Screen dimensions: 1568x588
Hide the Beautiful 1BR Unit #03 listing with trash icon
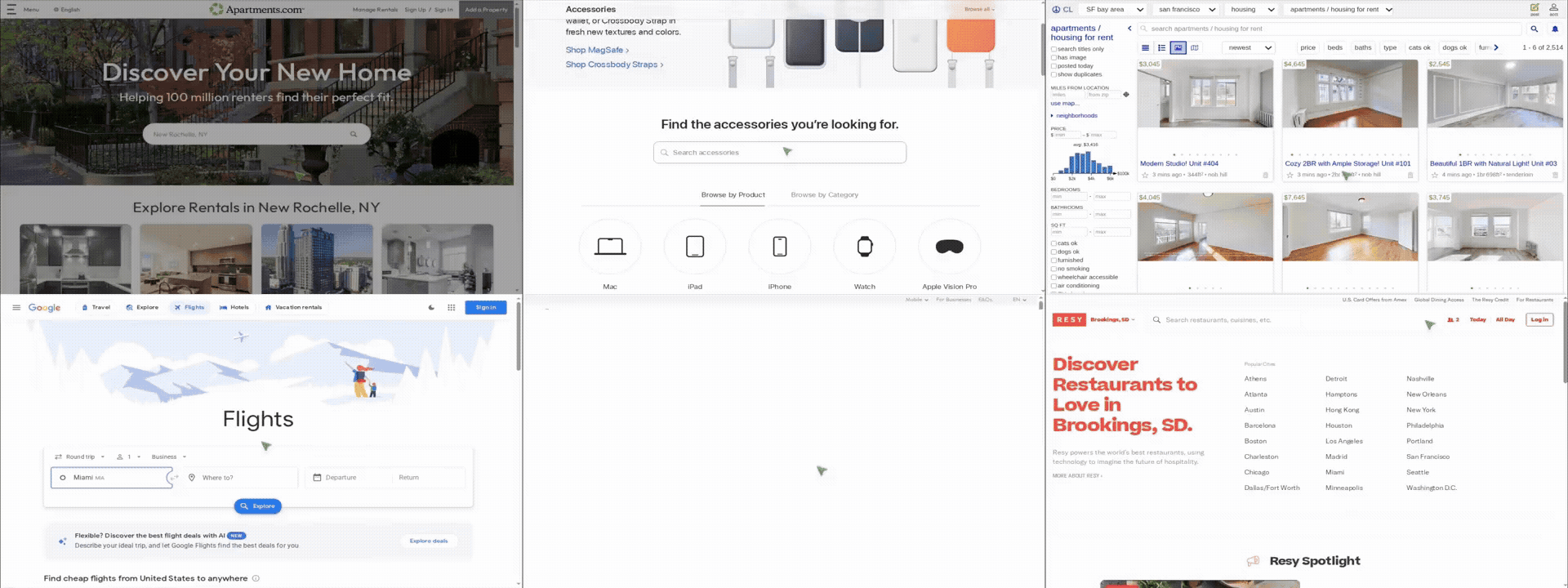[x=1555, y=175]
